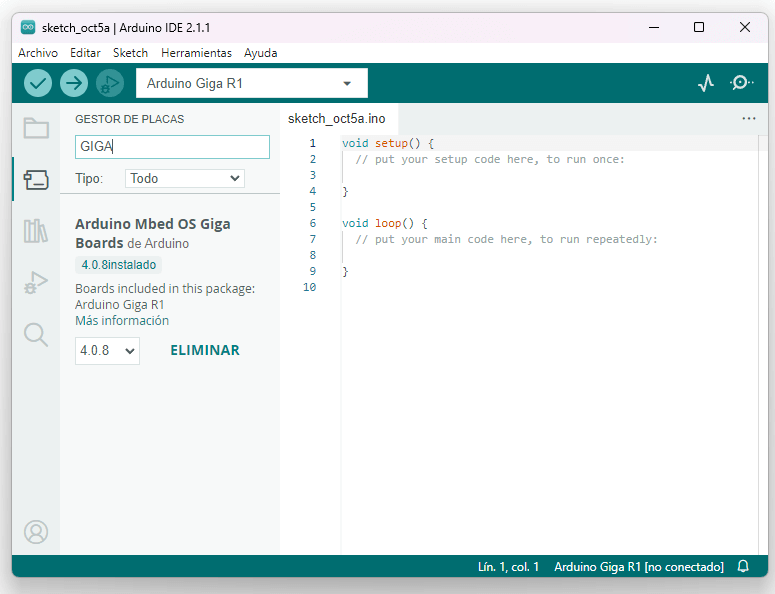Open the Tipo filter dropdown
The image size is (775, 594).
point(185,178)
